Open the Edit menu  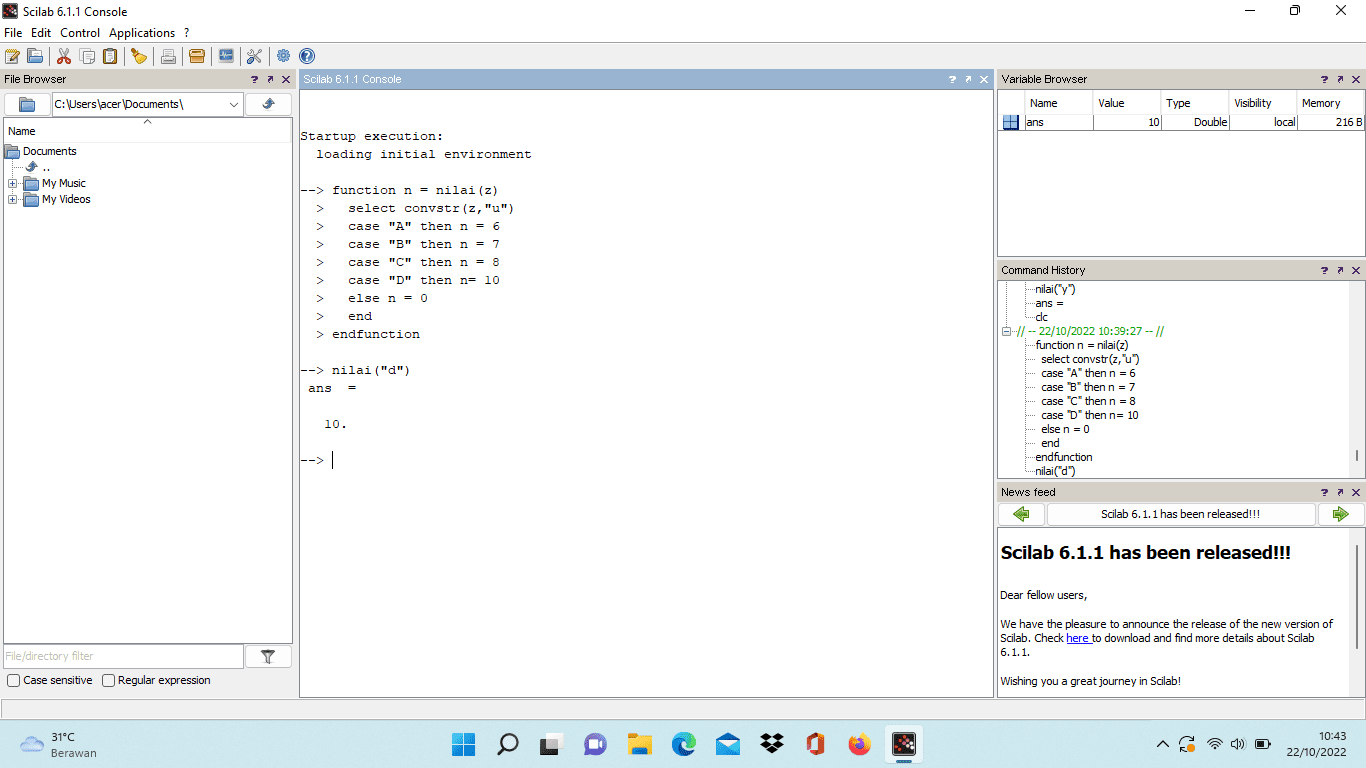click(x=41, y=33)
